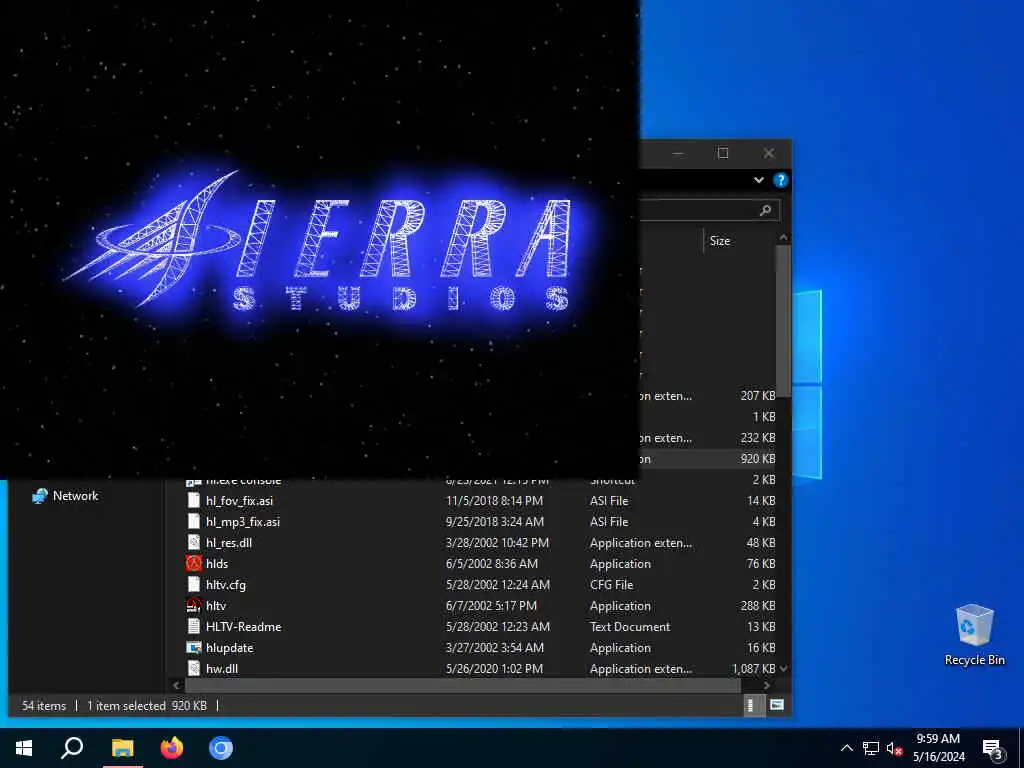Screen dimensions: 1024x768
Task: Open the Windows Start menu
Action: [24, 748]
